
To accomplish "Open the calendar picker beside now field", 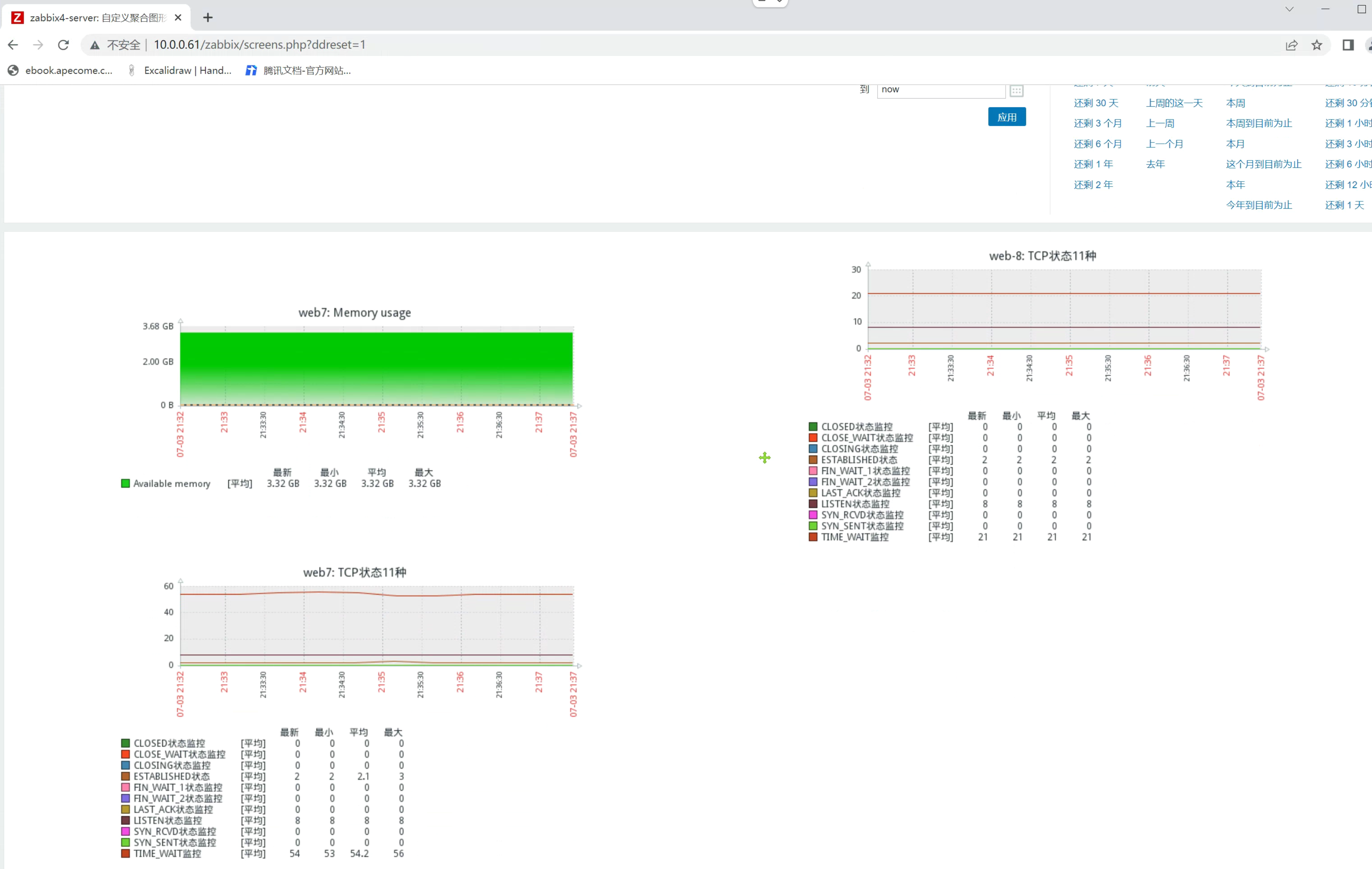I will [x=1016, y=90].
